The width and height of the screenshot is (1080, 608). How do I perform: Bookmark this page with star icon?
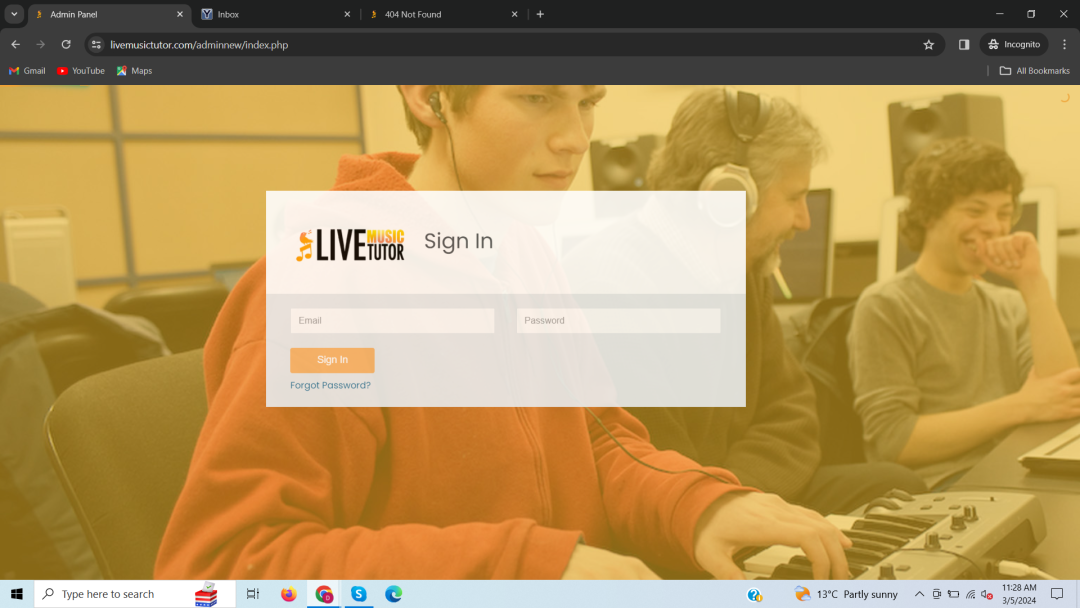pos(928,44)
